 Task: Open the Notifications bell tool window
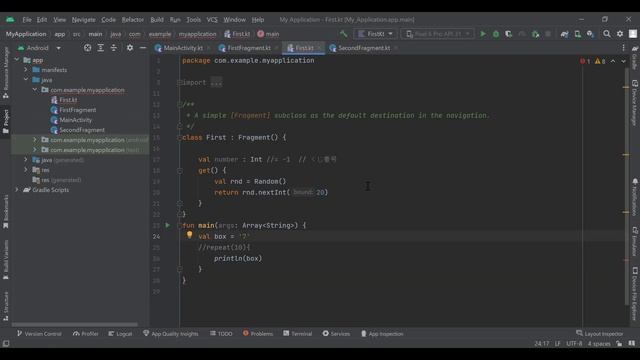[635, 181]
